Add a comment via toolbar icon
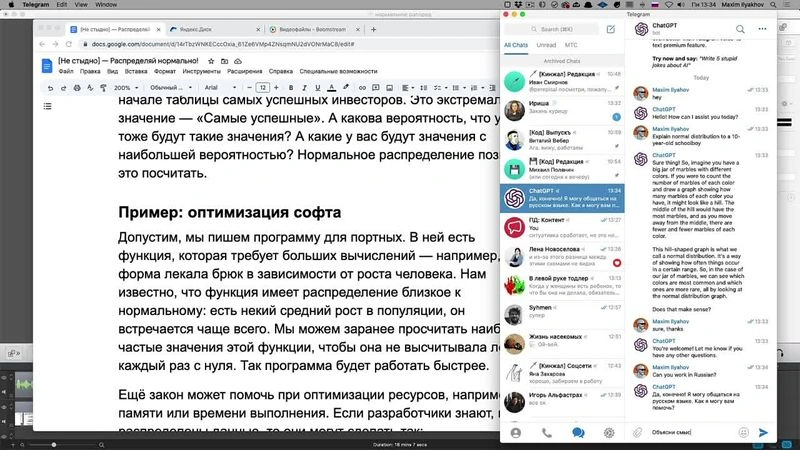This screenshot has width=800, height=450. (x=376, y=88)
